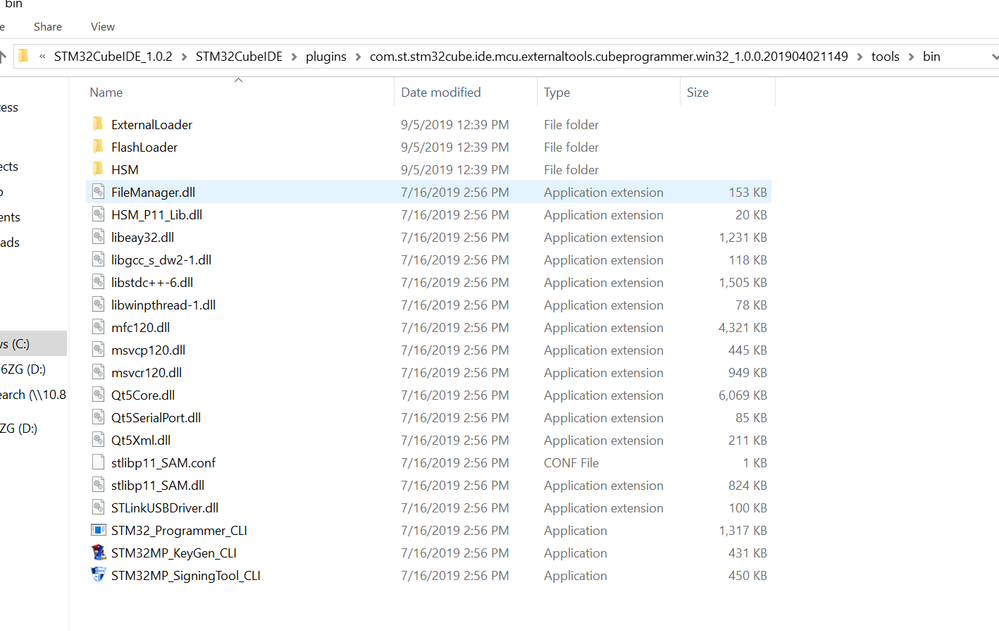
Task: Open the View ribbon tab
Action: coord(103,27)
